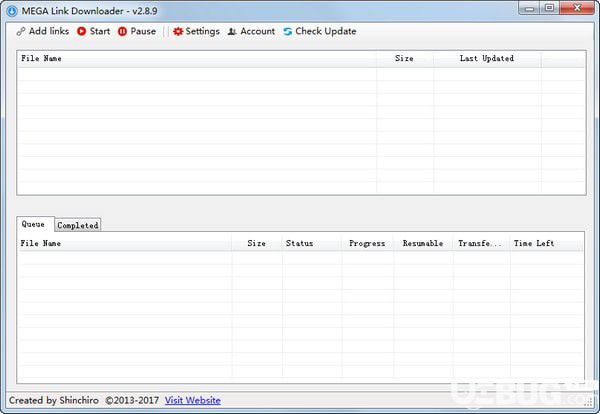
Task: Sort upper list by File Name column
Action: 197,59
